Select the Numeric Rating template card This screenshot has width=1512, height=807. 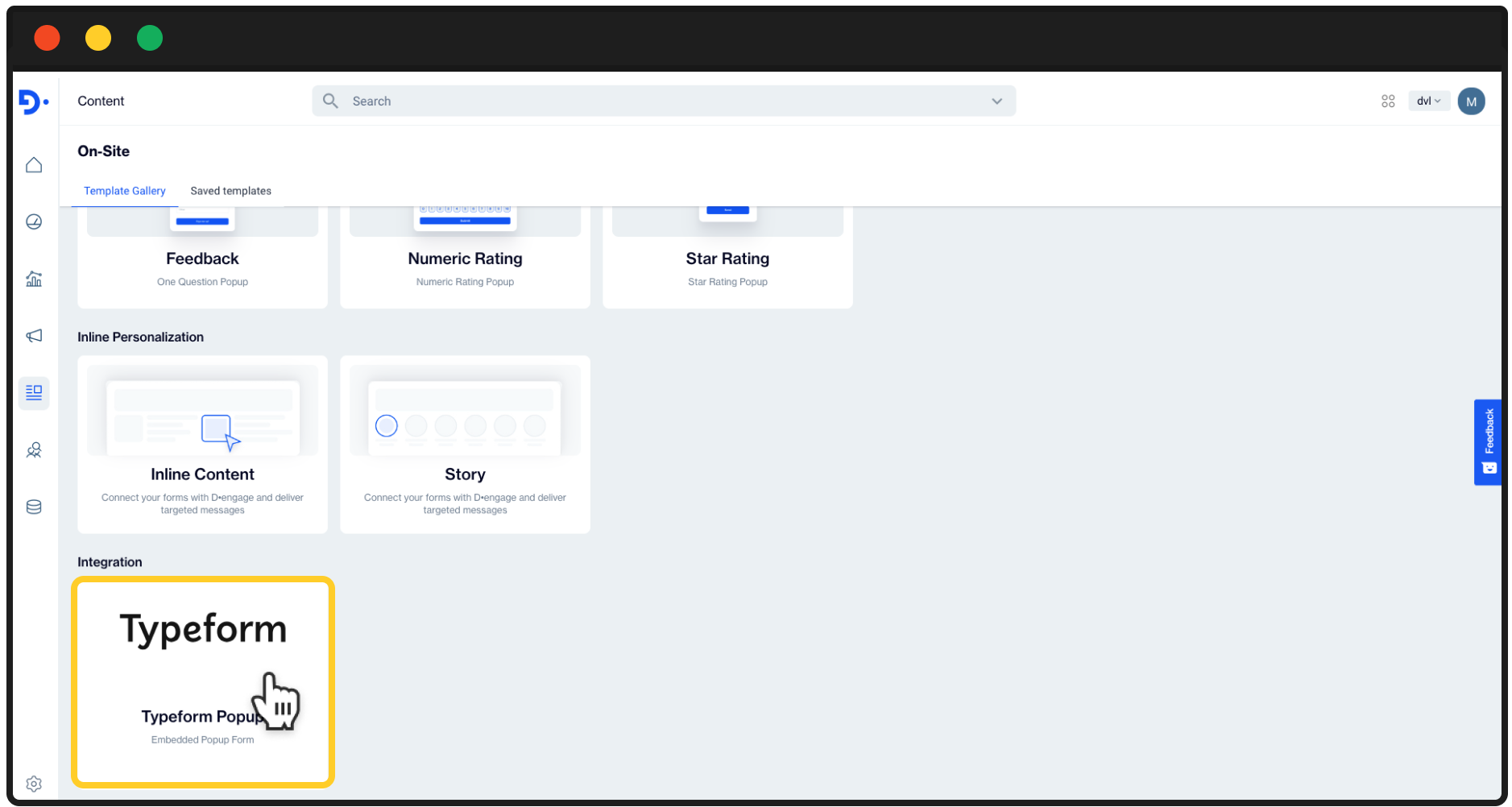click(x=465, y=257)
